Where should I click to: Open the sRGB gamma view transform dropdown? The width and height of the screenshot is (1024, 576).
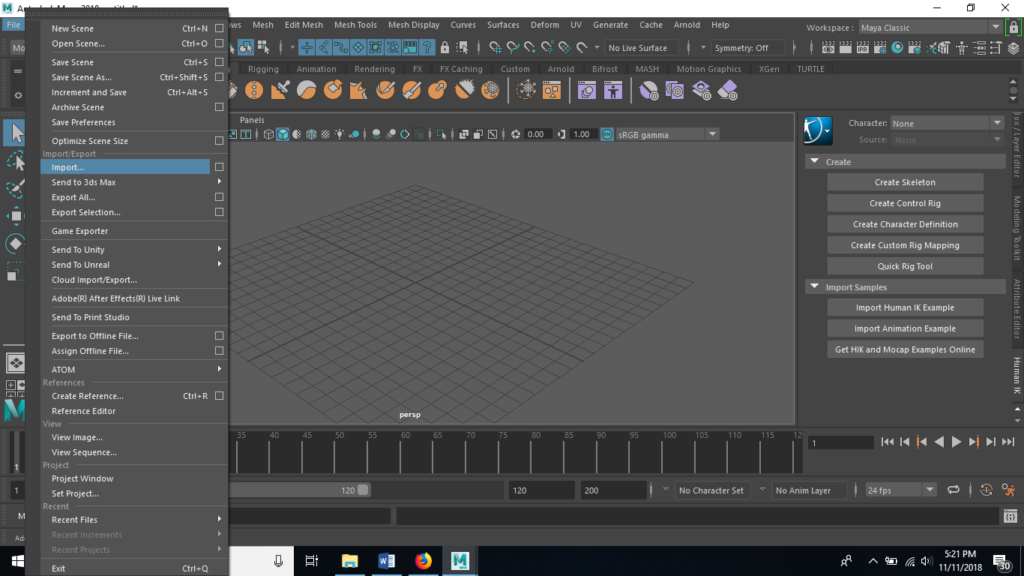(x=667, y=135)
